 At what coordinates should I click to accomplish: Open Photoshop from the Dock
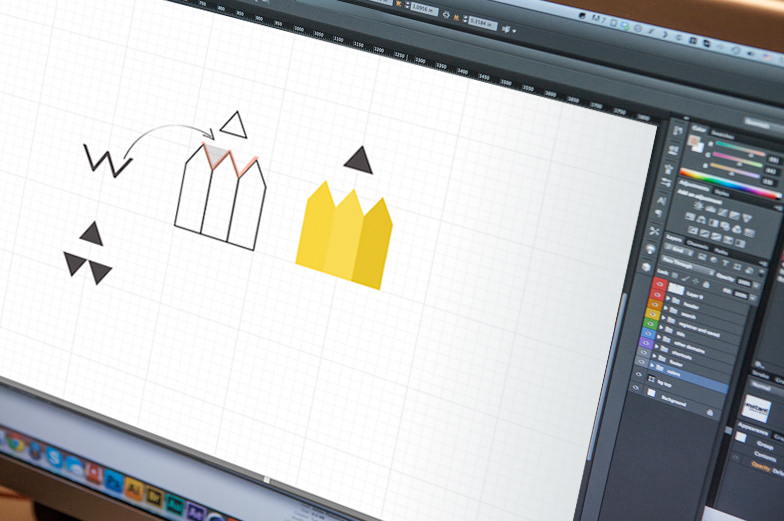pos(114,481)
